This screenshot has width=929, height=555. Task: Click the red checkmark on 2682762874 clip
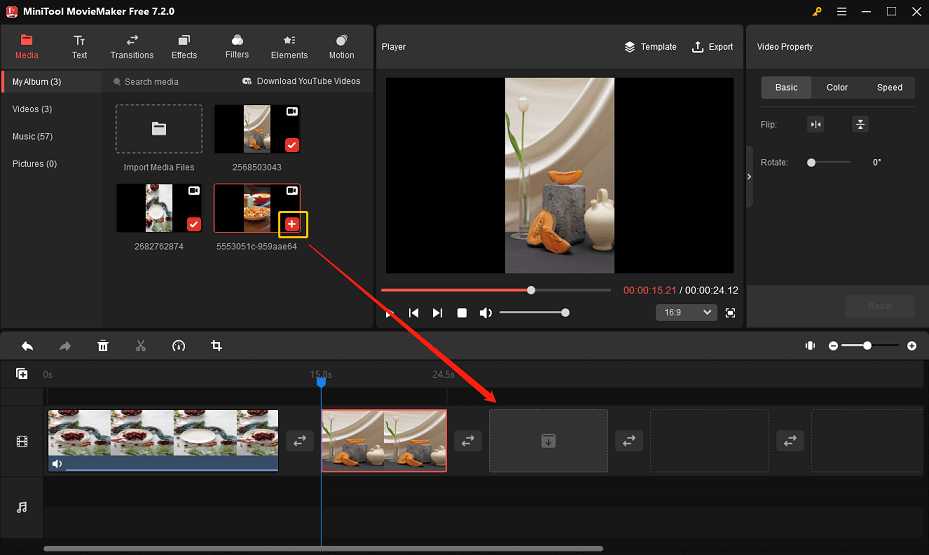(x=194, y=224)
